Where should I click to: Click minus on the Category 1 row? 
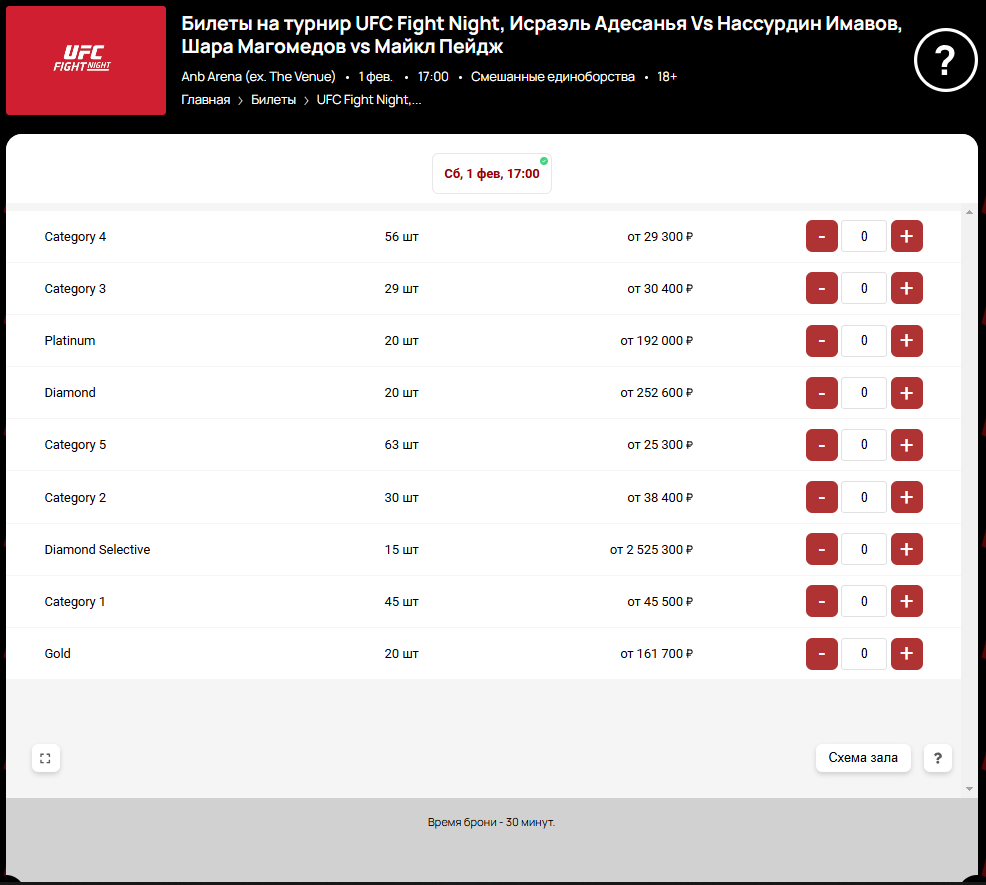pyautogui.click(x=821, y=601)
